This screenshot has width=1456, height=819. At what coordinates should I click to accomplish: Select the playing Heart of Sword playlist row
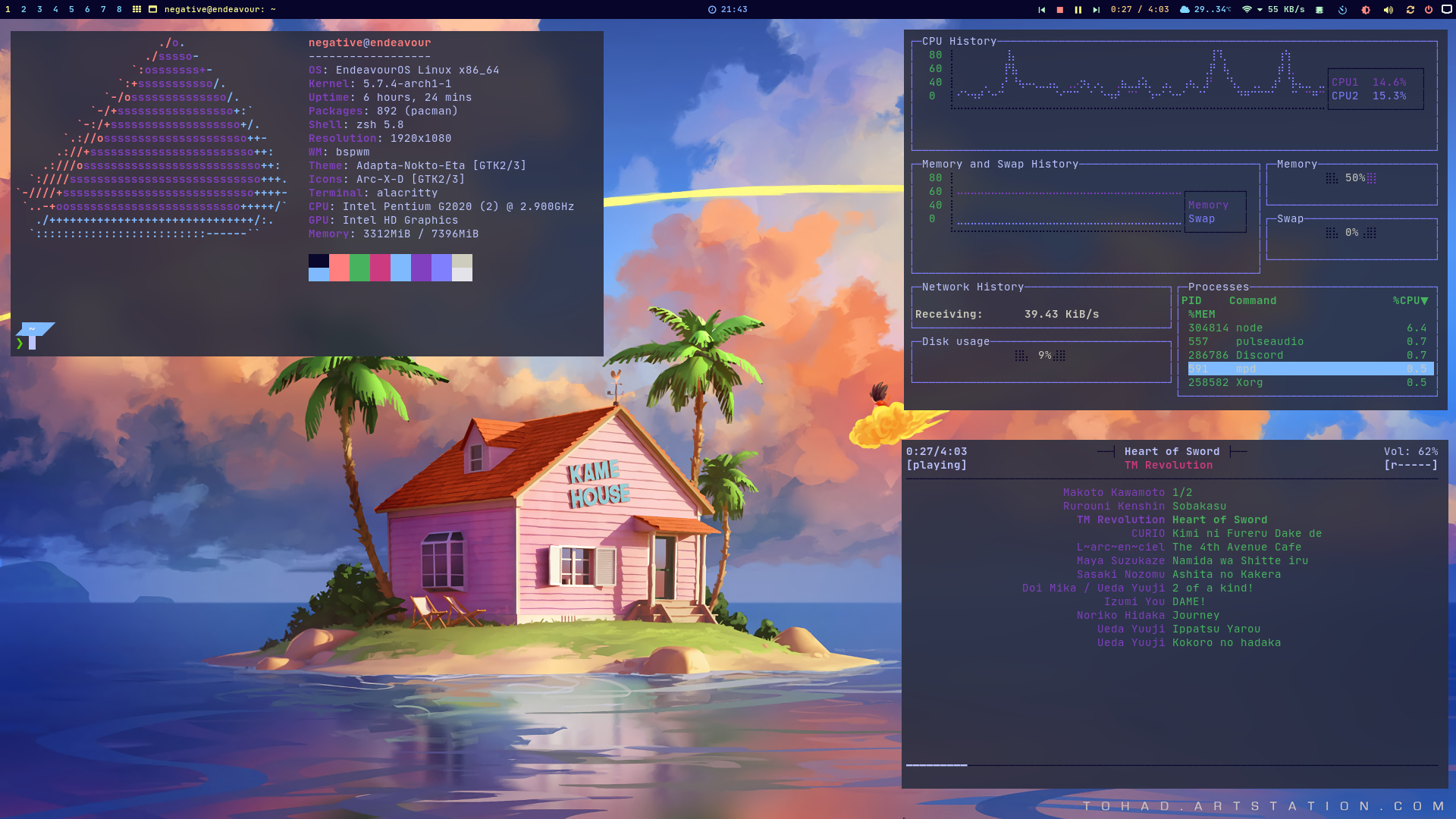pyautogui.click(x=1172, y=520)
